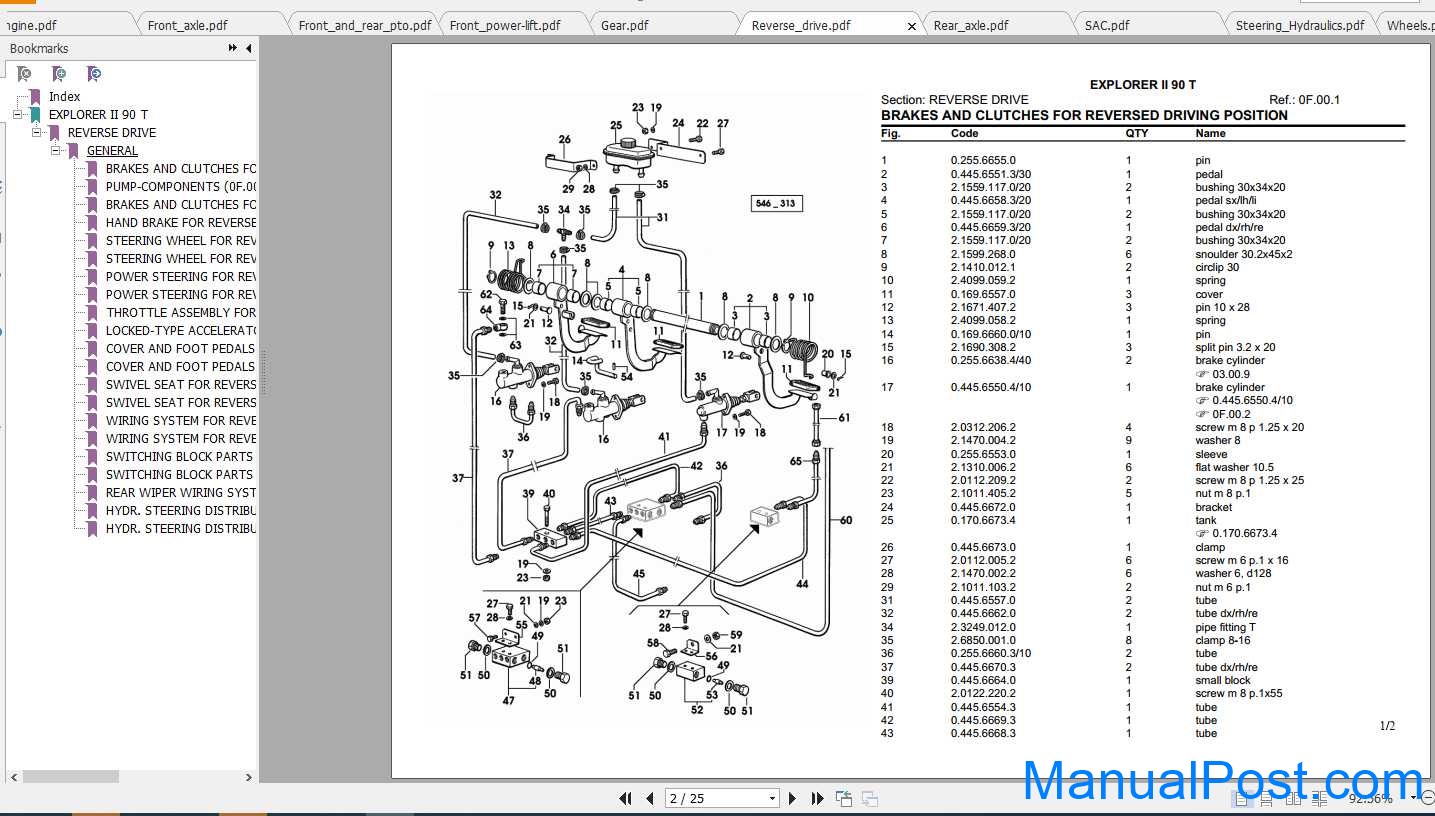Viewport: 1435px width, 816px height.
Task: Click the previous view icon beside page controls
Action: click(845, 798)
